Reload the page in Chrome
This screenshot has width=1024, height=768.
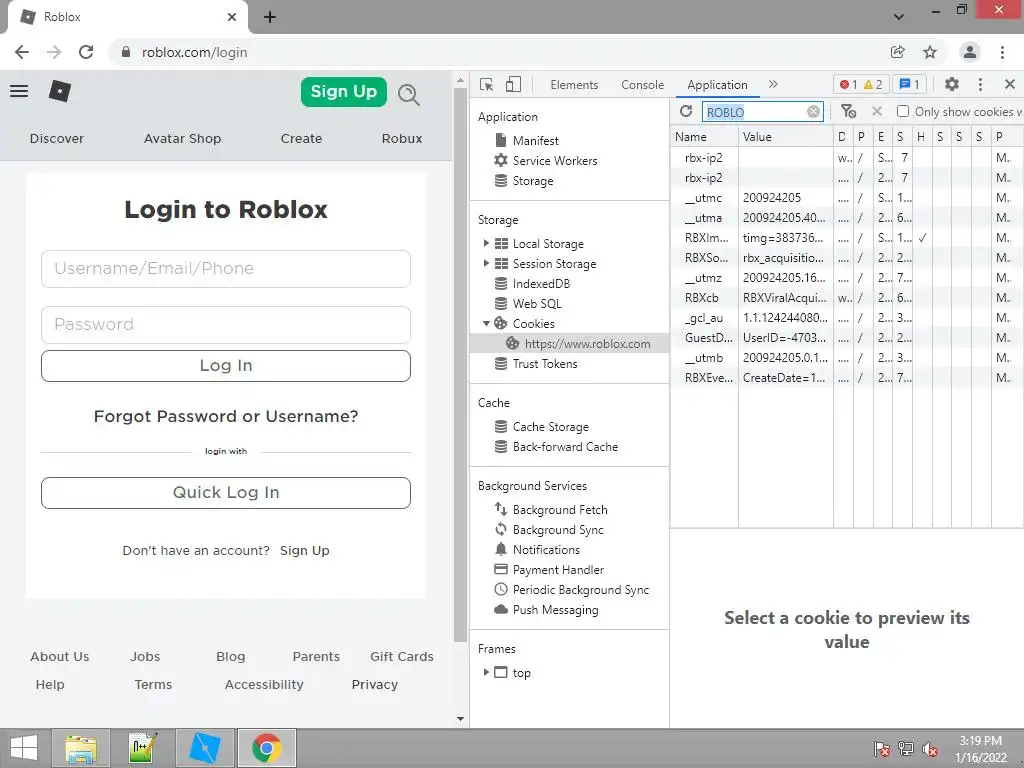pos(86,52)
